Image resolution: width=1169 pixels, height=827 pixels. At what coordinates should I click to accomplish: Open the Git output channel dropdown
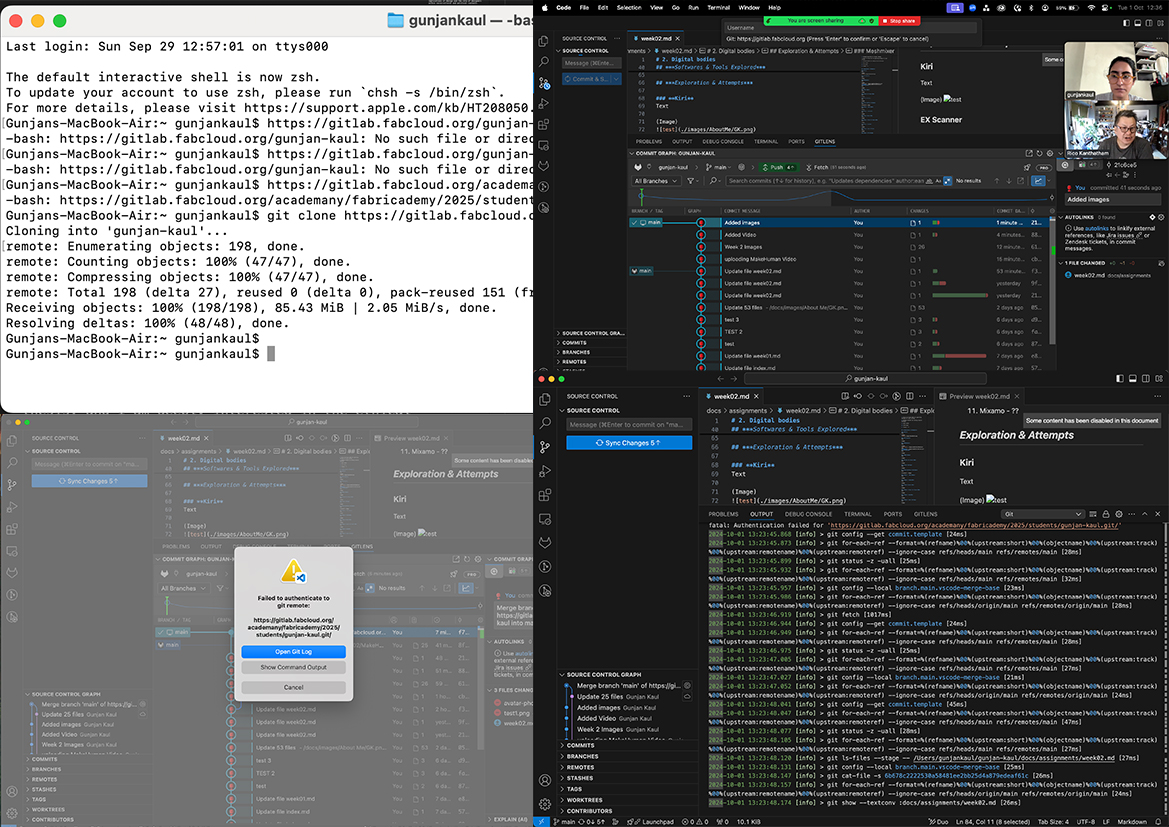1042,514
